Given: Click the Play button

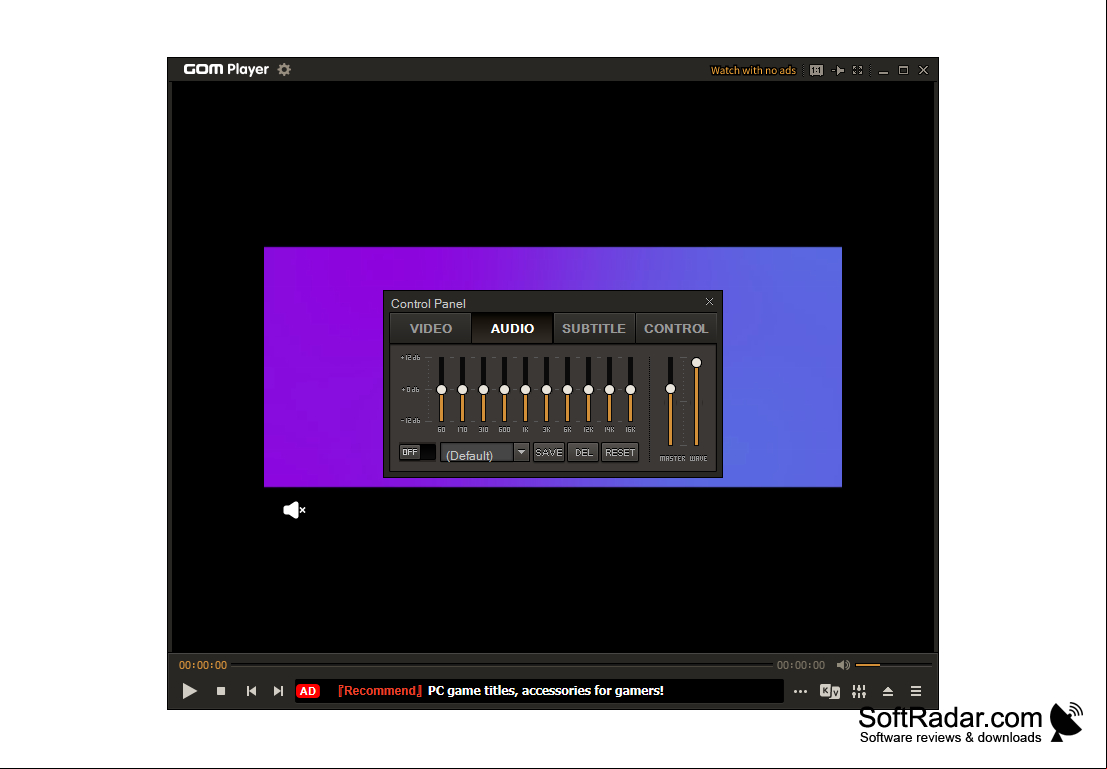Looking at the screenshot, I should point(189,691).
